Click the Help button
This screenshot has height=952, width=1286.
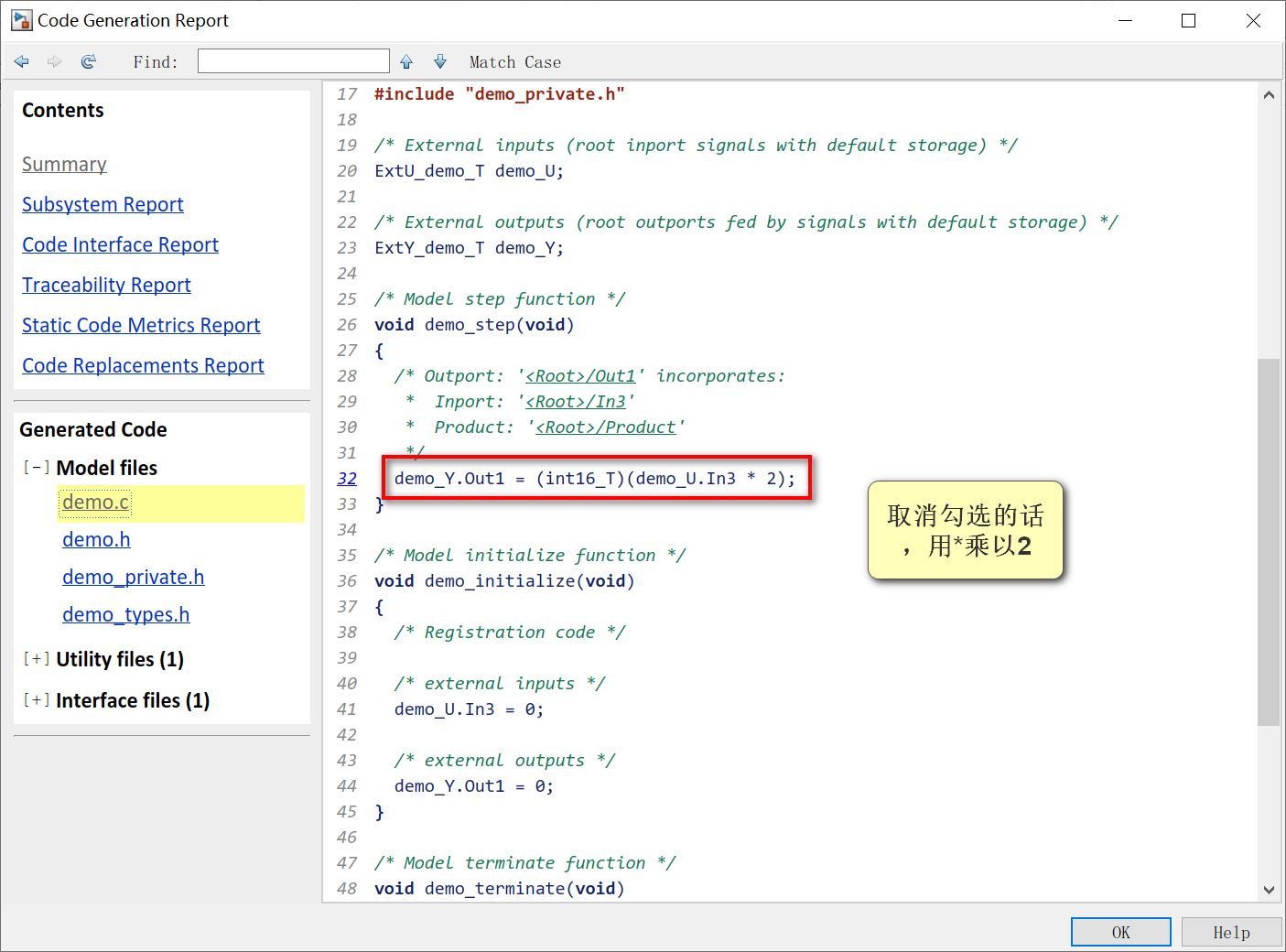tap(1231, 931)
